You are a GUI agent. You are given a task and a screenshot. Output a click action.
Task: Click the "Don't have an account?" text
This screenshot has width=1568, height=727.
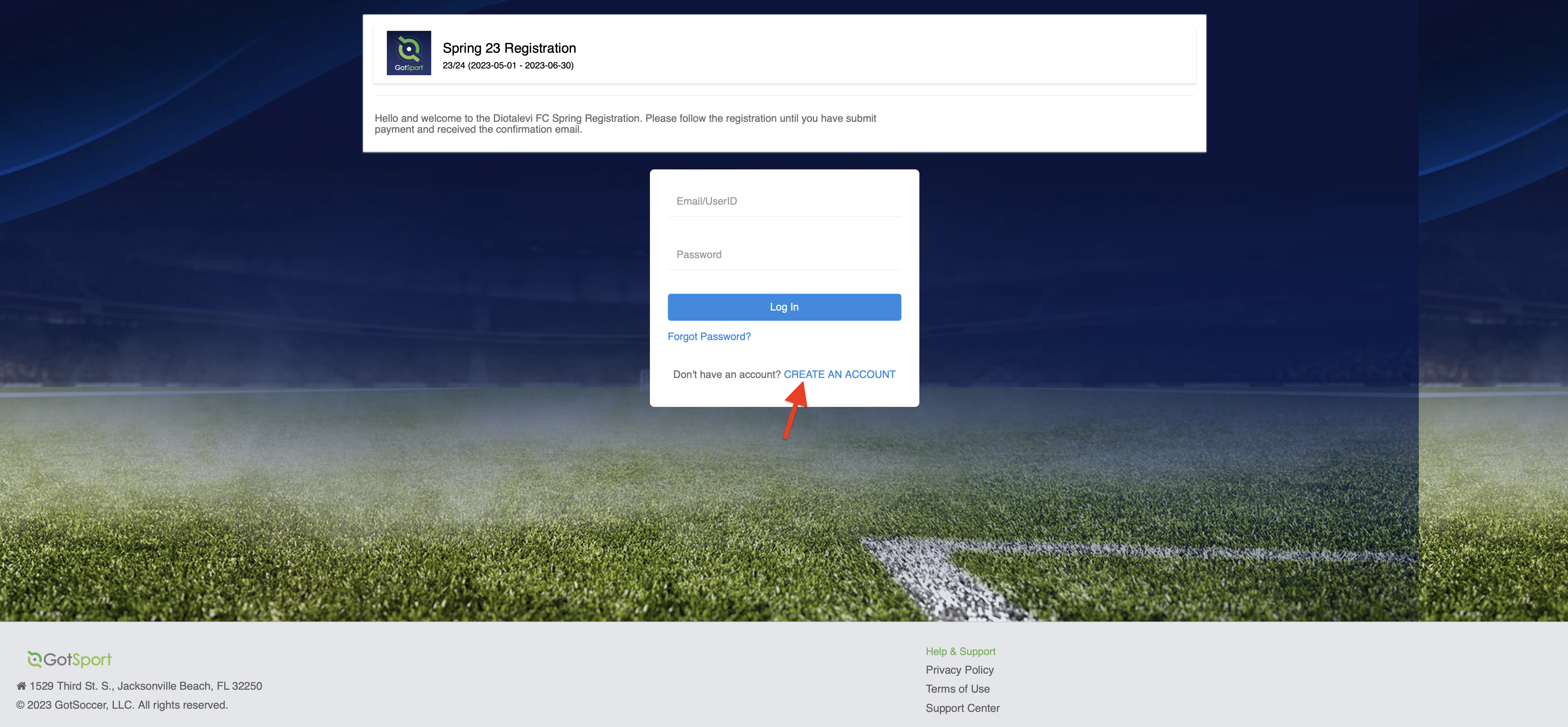727,374
